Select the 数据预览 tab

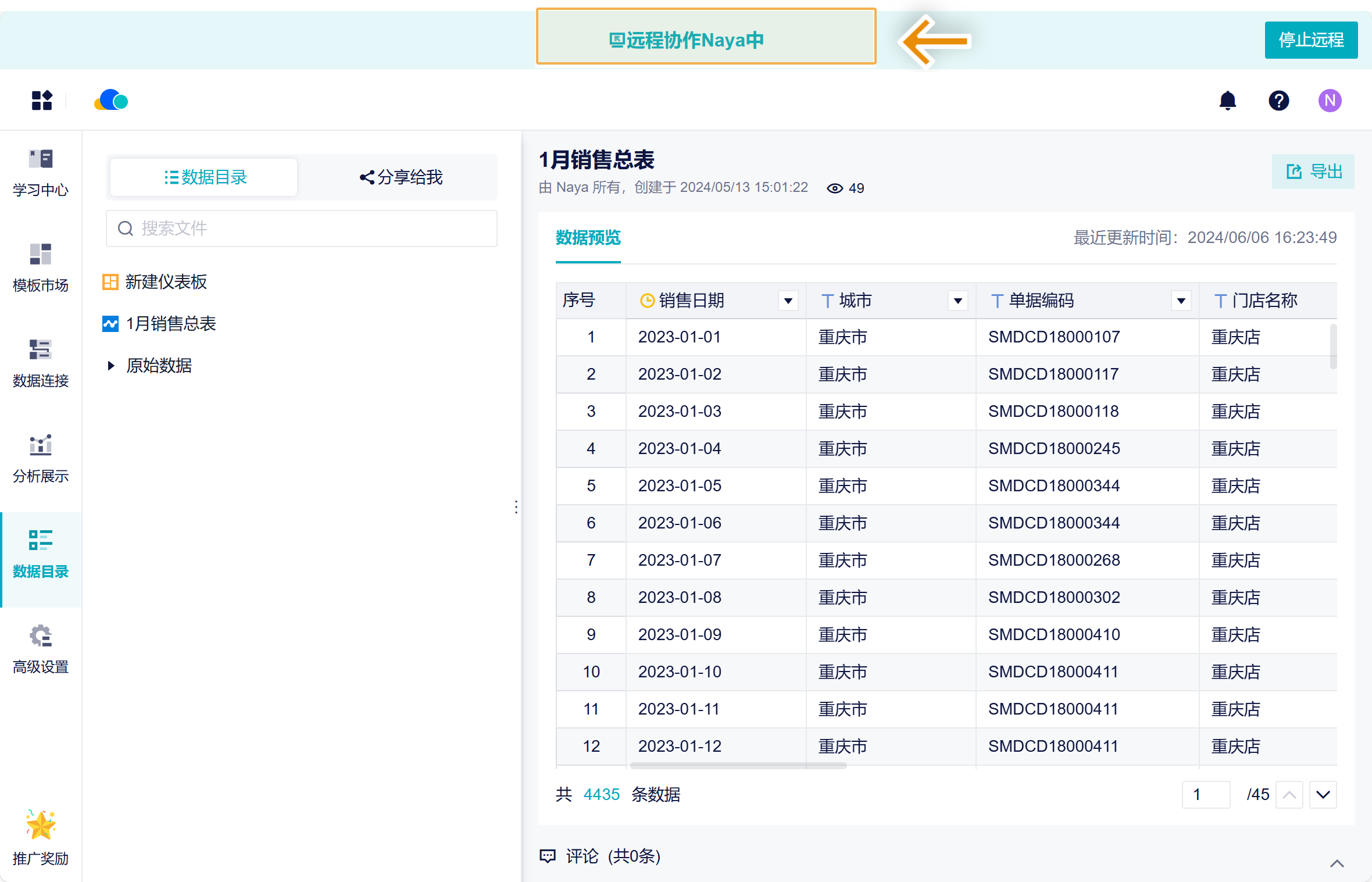point(588,238)
